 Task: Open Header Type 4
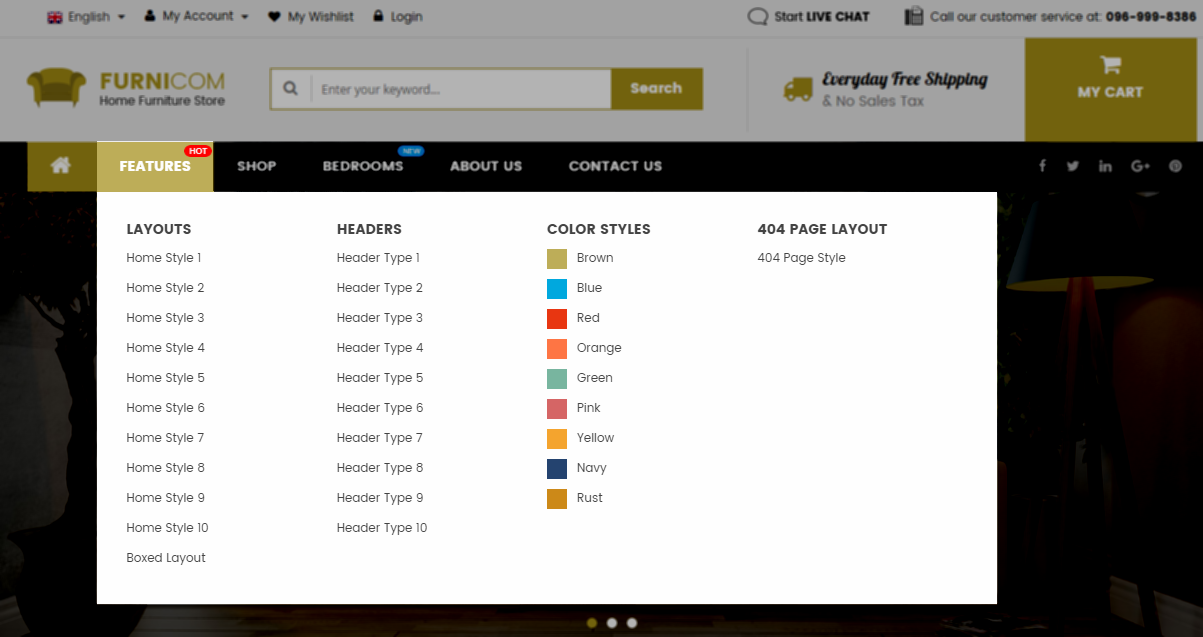(x=380, y=348)
